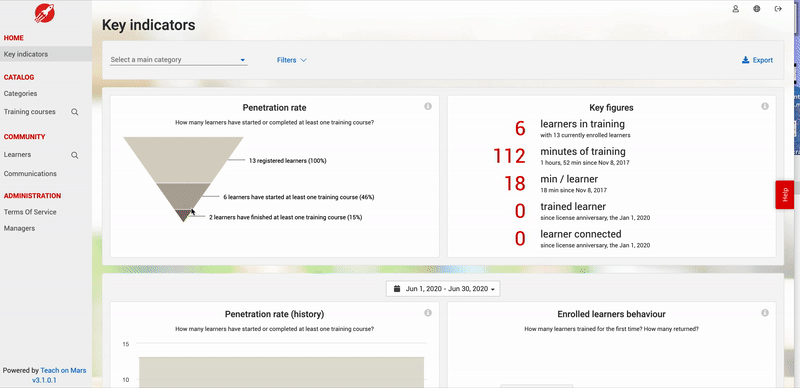
Task: Click the search icon next to Training courses
Action: [x=74, y=112]
